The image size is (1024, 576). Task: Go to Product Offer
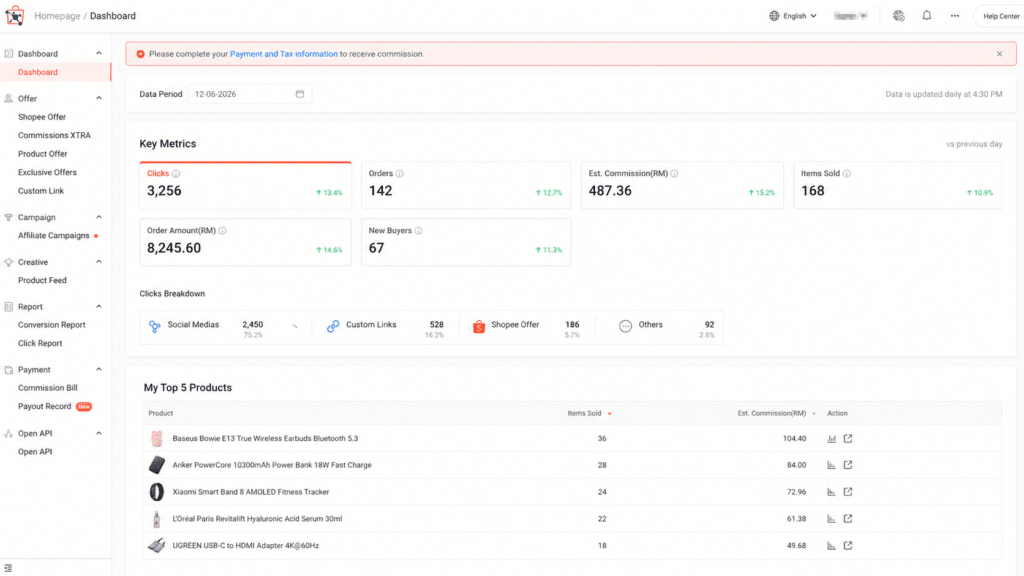(42, 154)
